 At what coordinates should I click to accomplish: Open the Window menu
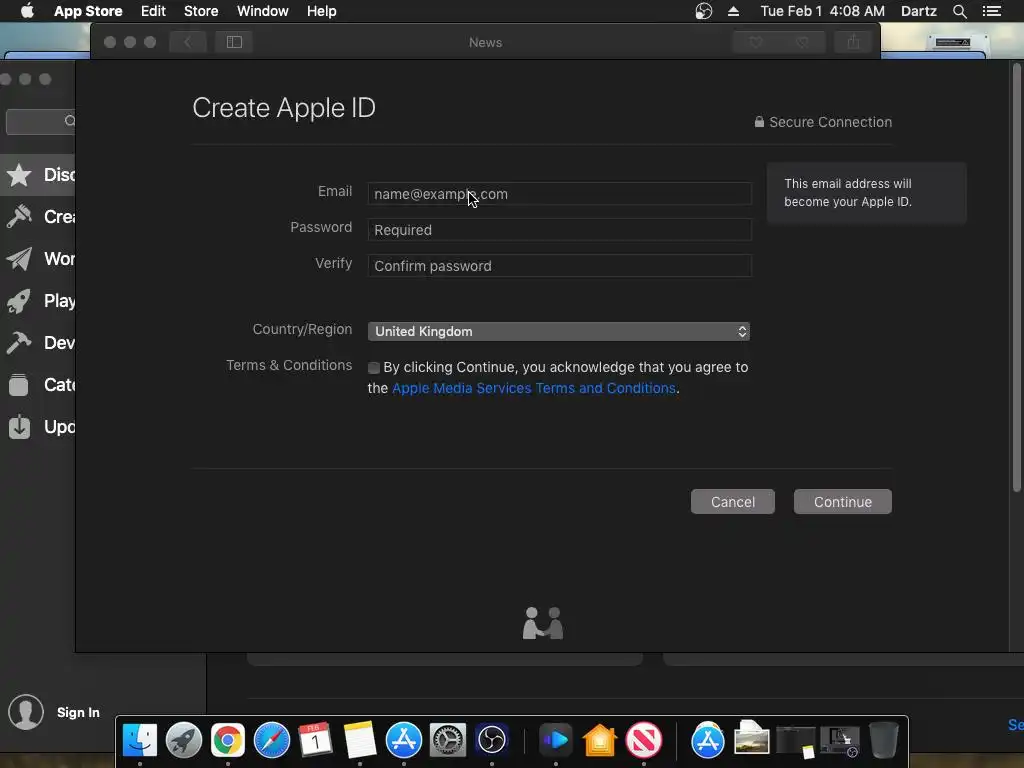tap(263, 11)
